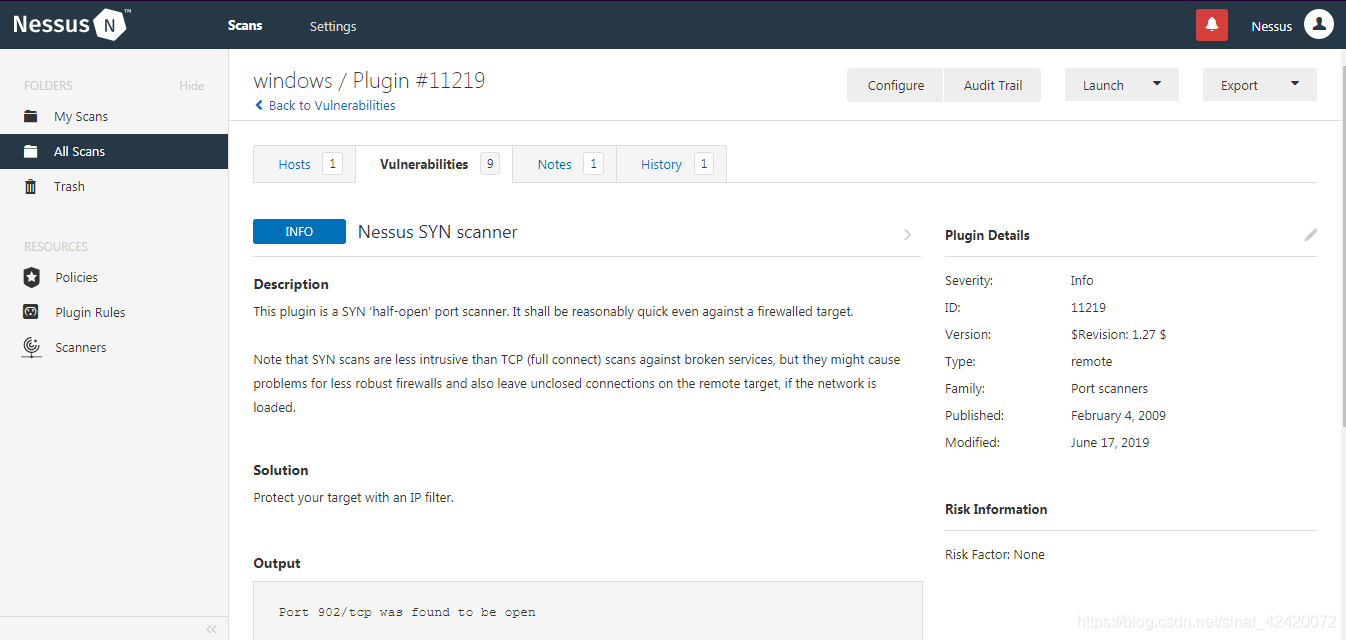Click the remote type value
The image size is (1346, 640).
[x=1091, y=362]
